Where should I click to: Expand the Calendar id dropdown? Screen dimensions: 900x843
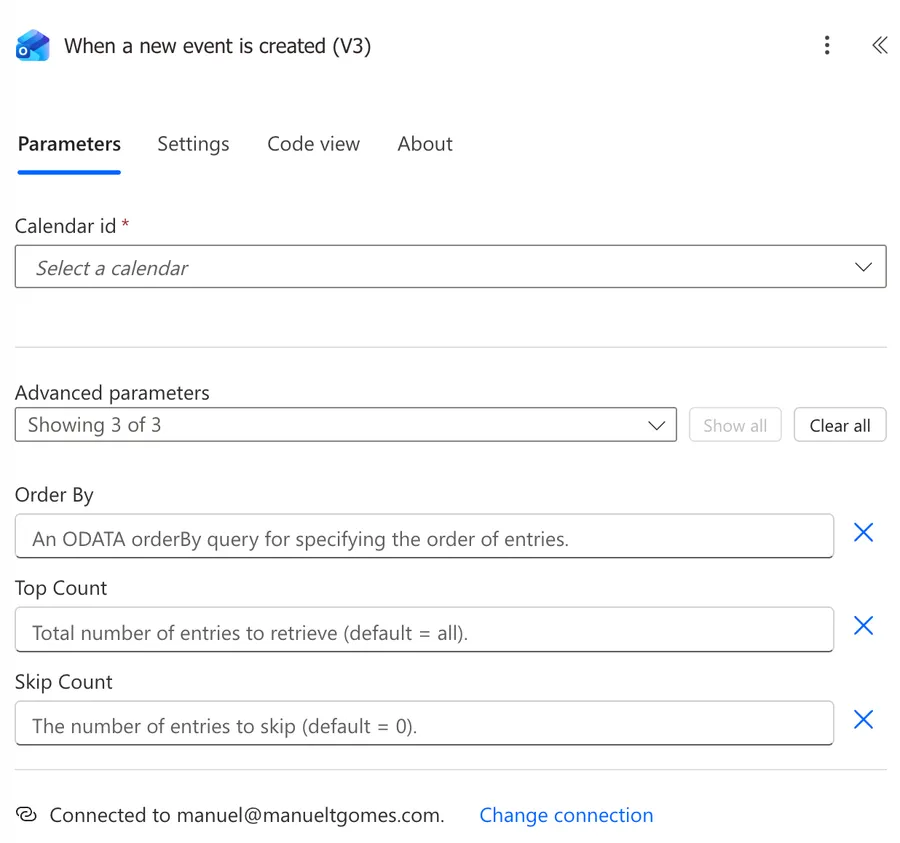coord(450,267)
